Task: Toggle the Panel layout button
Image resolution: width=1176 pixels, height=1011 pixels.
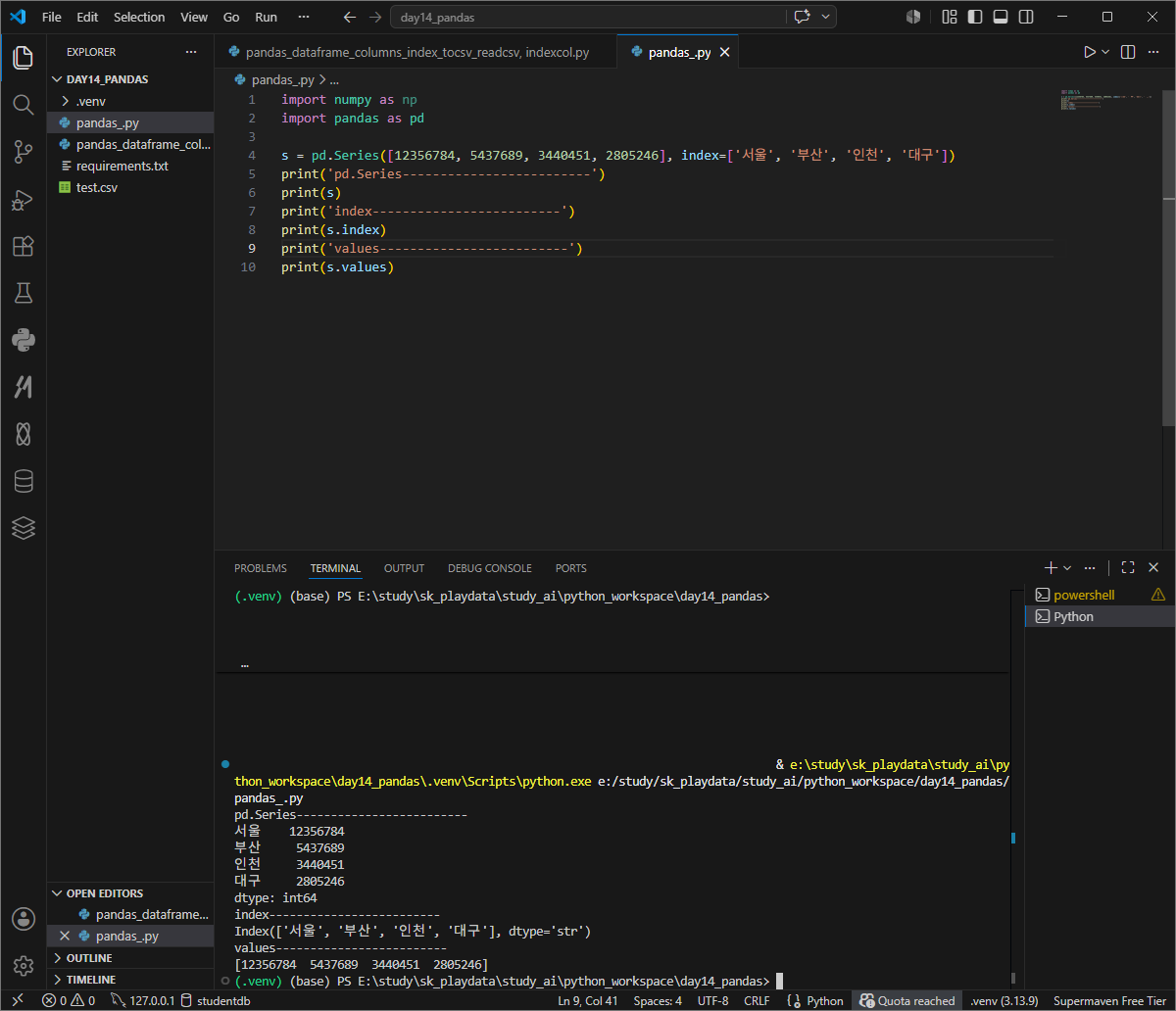Action: [x=1001, y=17]
